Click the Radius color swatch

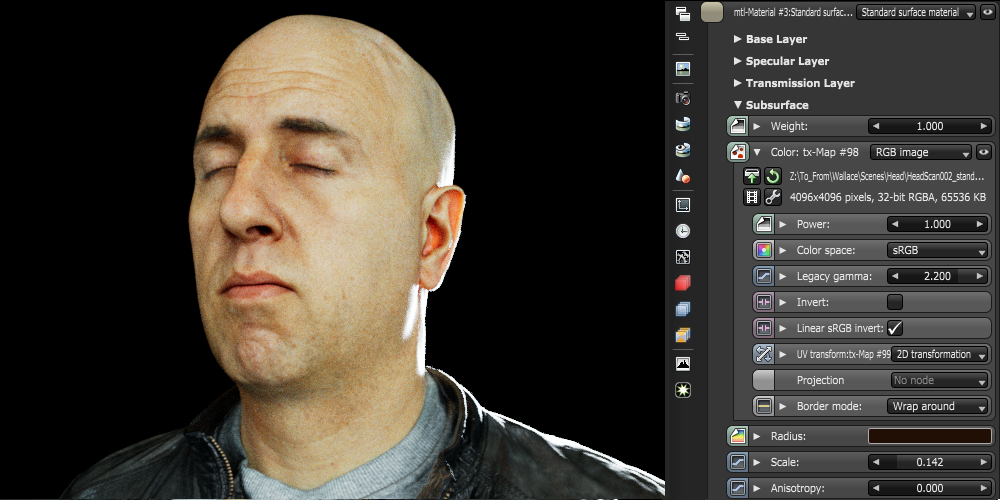(x=929, y=436)
